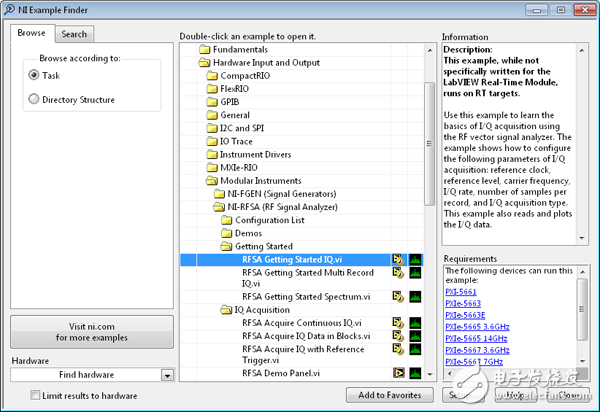Expand the Configuration List folder

[x=226, y=220]
